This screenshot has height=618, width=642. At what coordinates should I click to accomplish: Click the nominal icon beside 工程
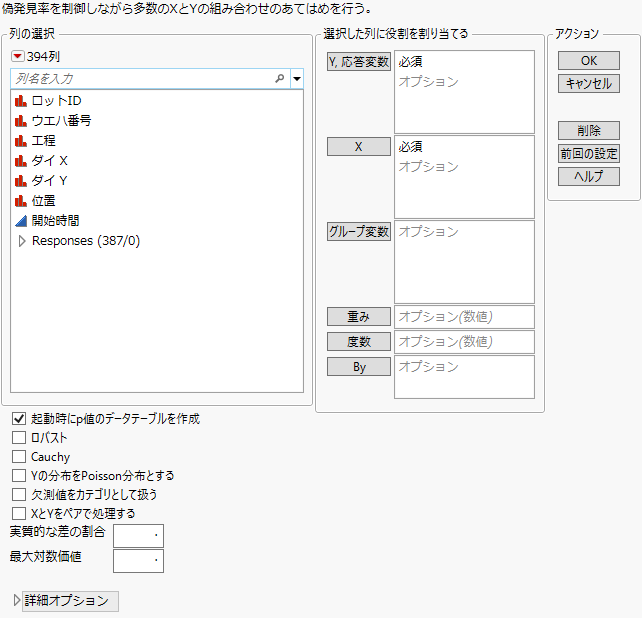(21, 141)
